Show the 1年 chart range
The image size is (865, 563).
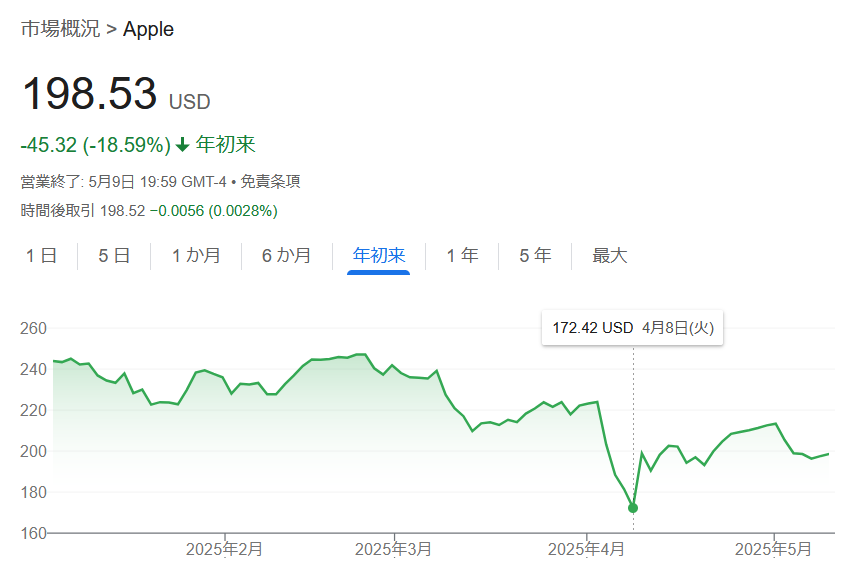(x=462, y=255)
